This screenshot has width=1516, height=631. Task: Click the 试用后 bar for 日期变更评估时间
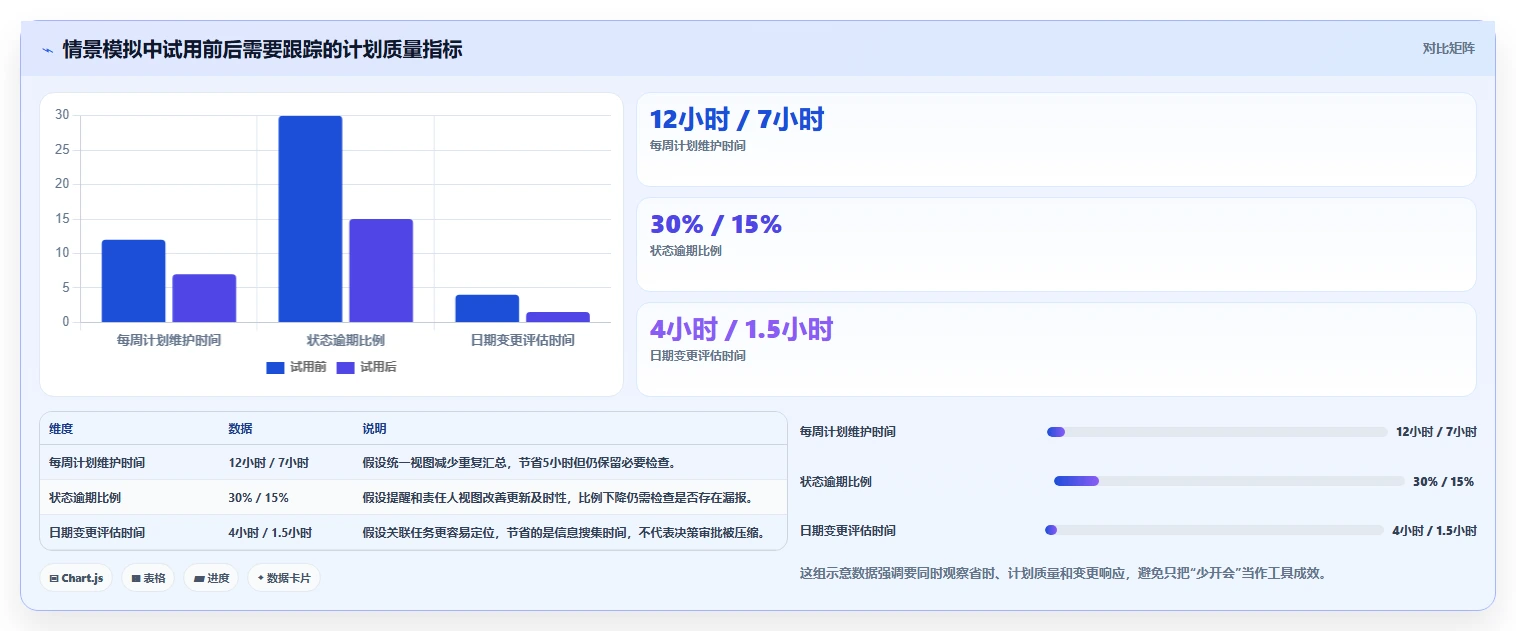pyautogui.click(x=558, y=317)
